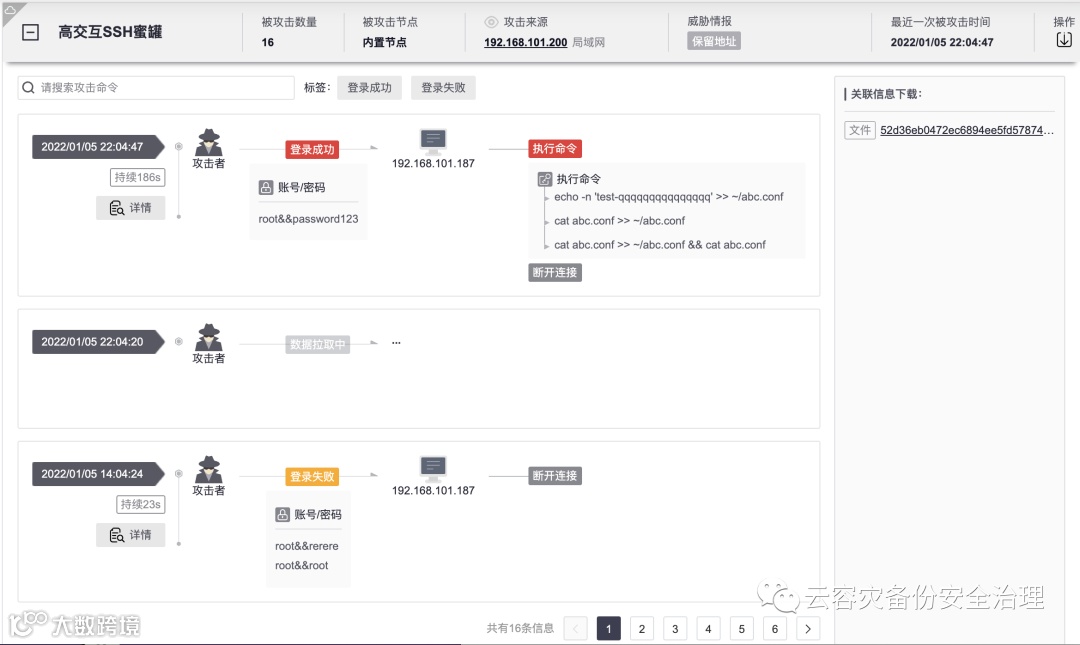
Task: Go to page 5 of results
Action: click(741, 628)
